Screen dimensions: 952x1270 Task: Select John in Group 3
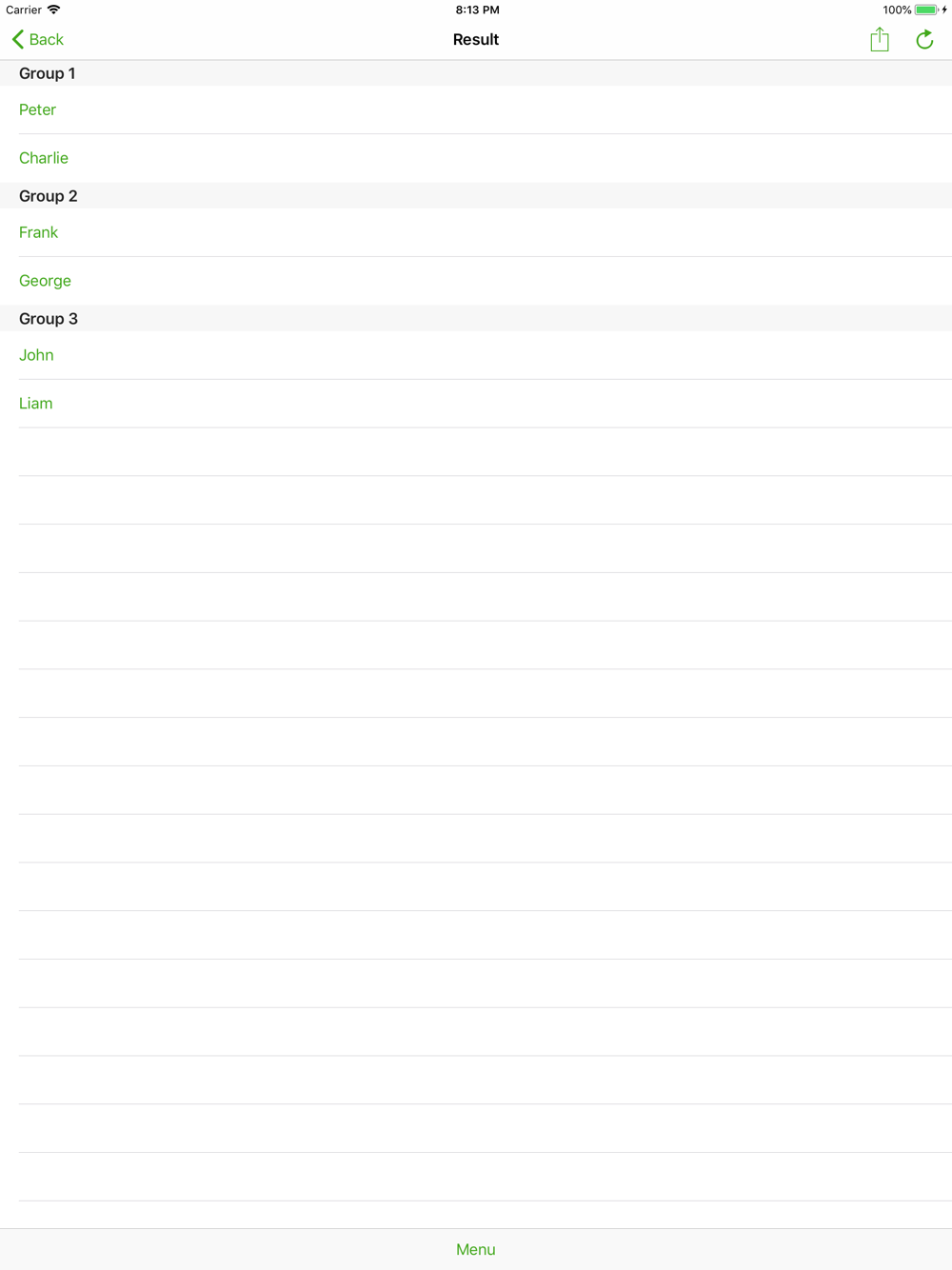[x=476, y=355]
